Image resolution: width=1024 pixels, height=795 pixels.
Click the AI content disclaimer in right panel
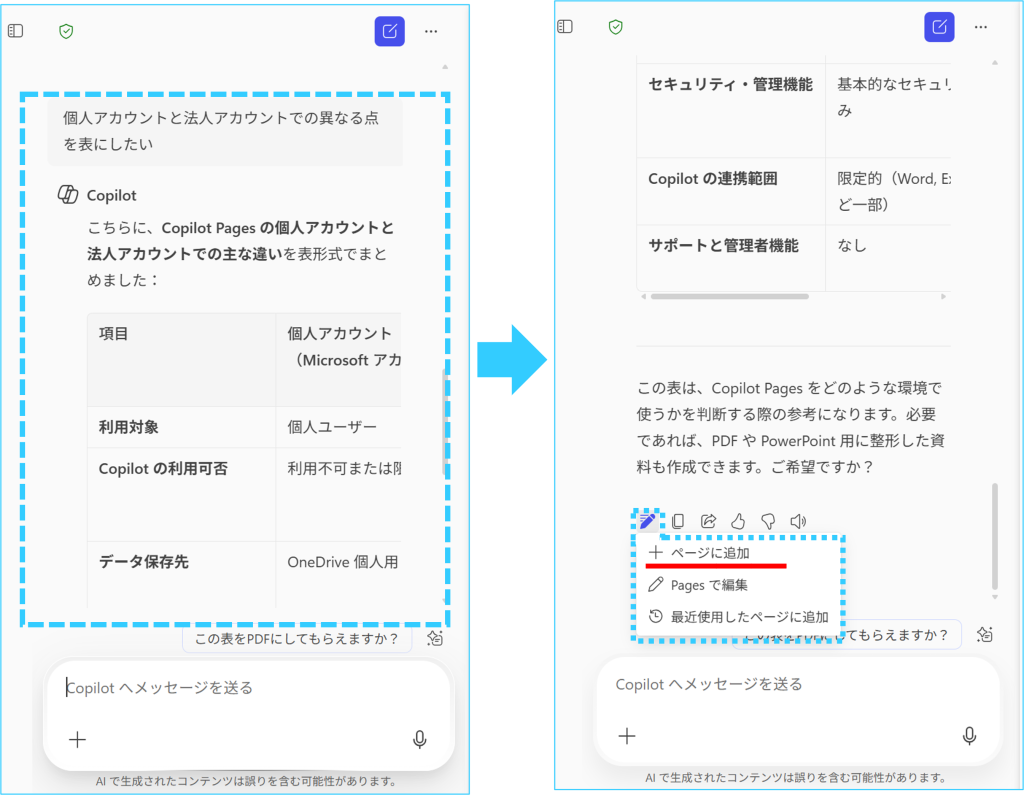coord(795,777)
